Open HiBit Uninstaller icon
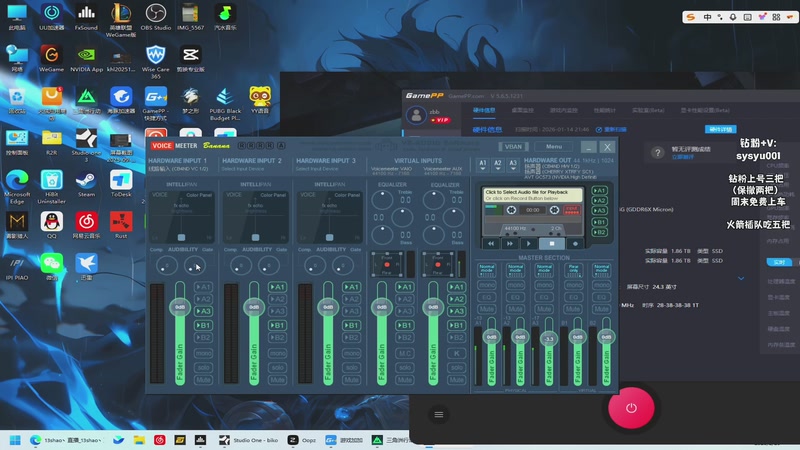The image size is (800, 450). [x=52, y=187]
